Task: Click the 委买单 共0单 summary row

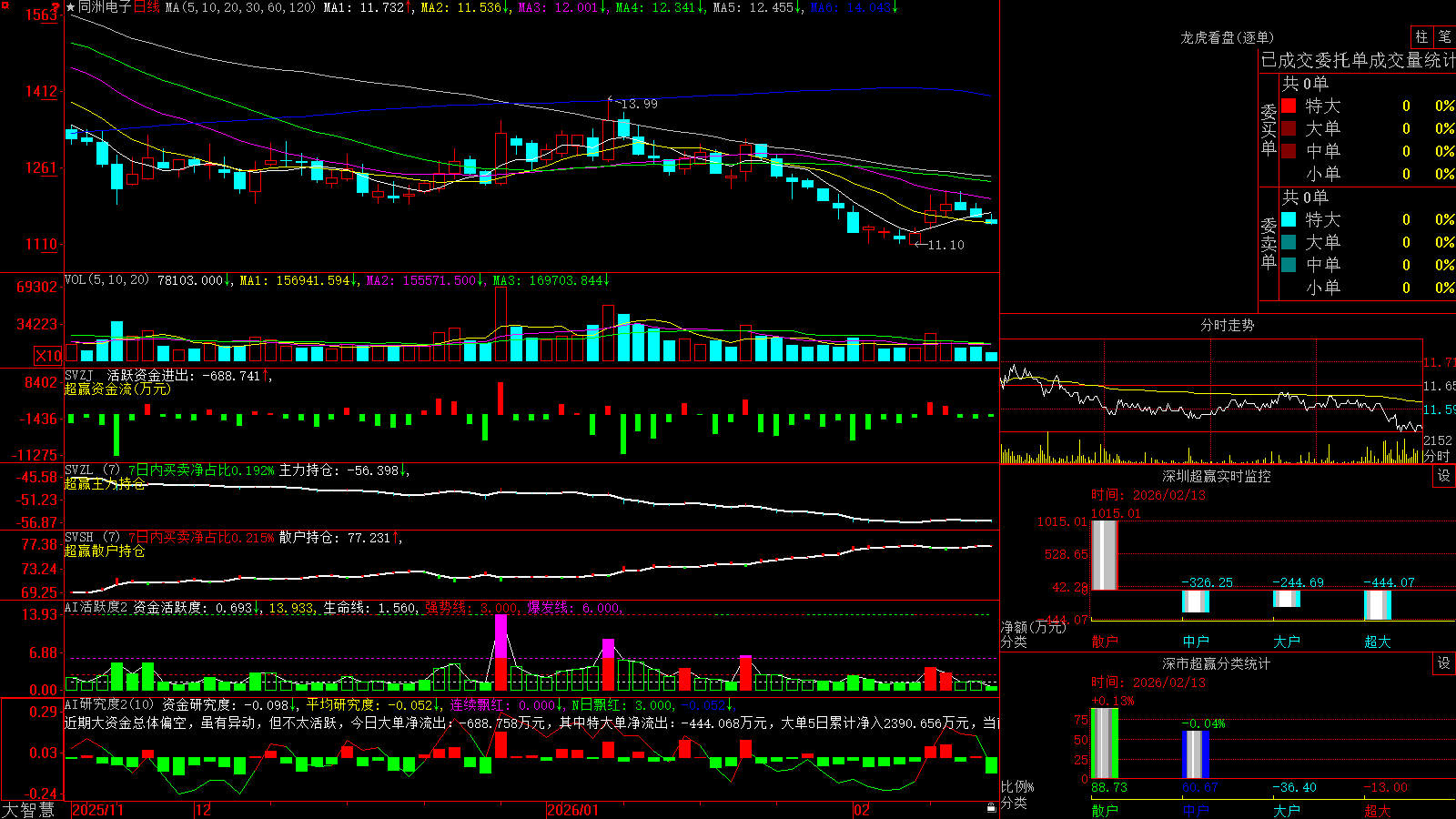Action: pos(1305,84)
